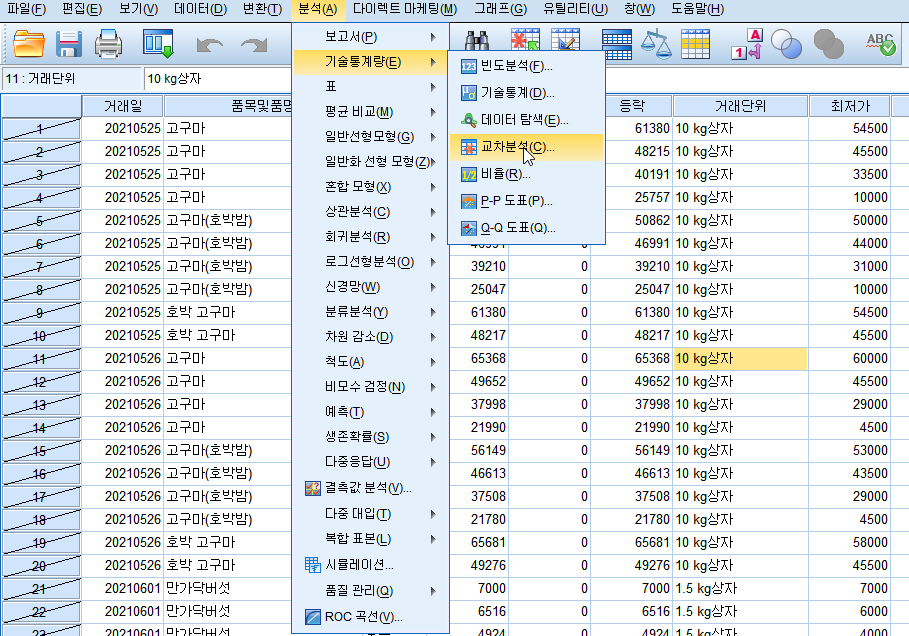Click the Split file icon
909x636 pixels.
pyautogui.click(x=617, y=45)
